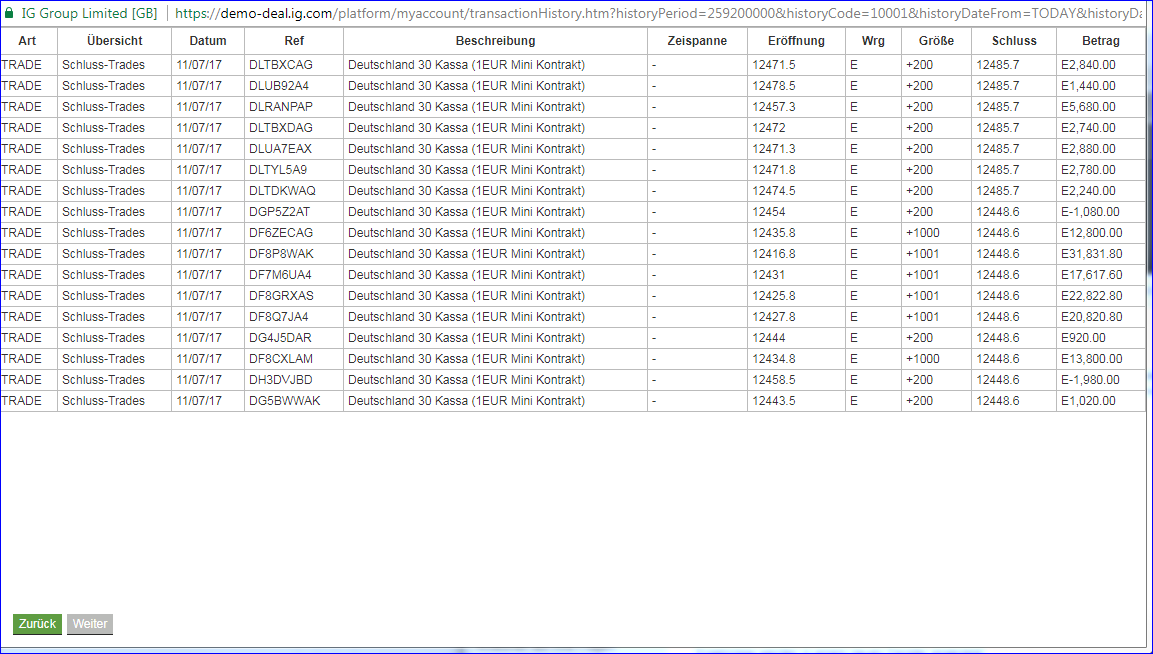Click the Ref column header

(294, 41)
